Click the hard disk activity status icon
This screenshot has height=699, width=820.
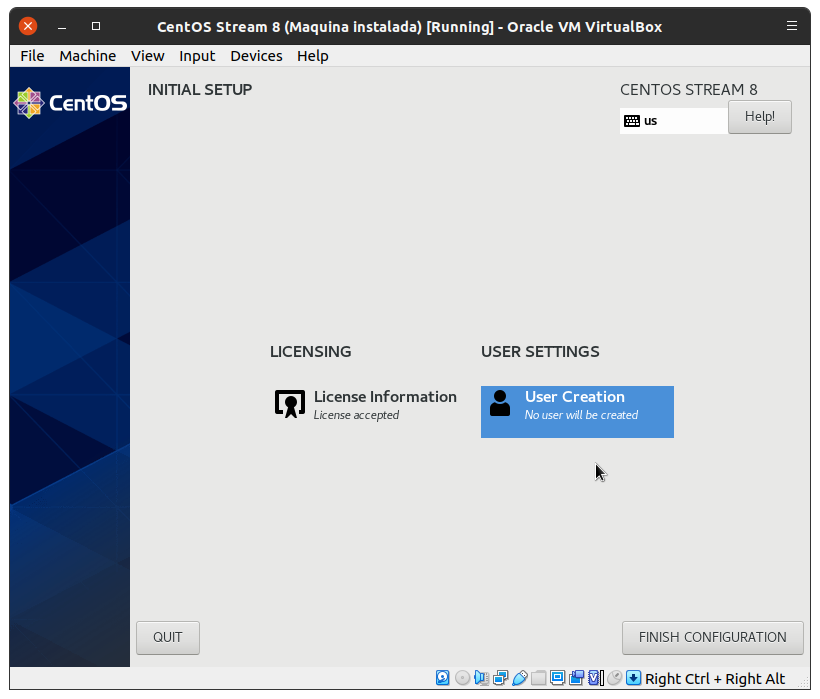pos(443,678)
